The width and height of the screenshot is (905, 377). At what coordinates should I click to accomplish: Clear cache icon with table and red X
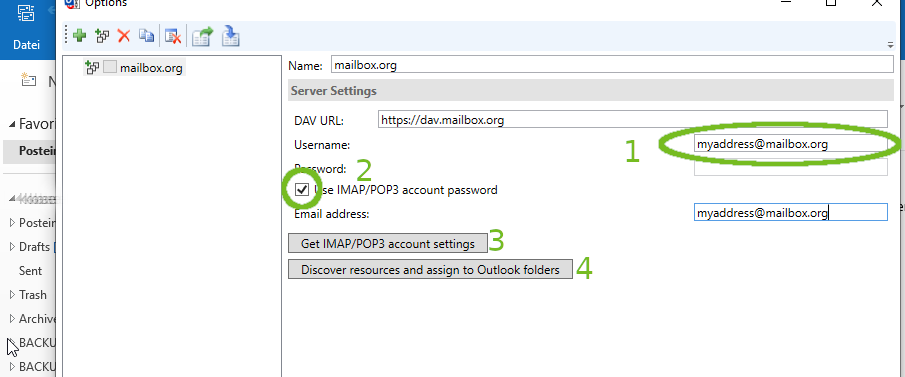173,36
